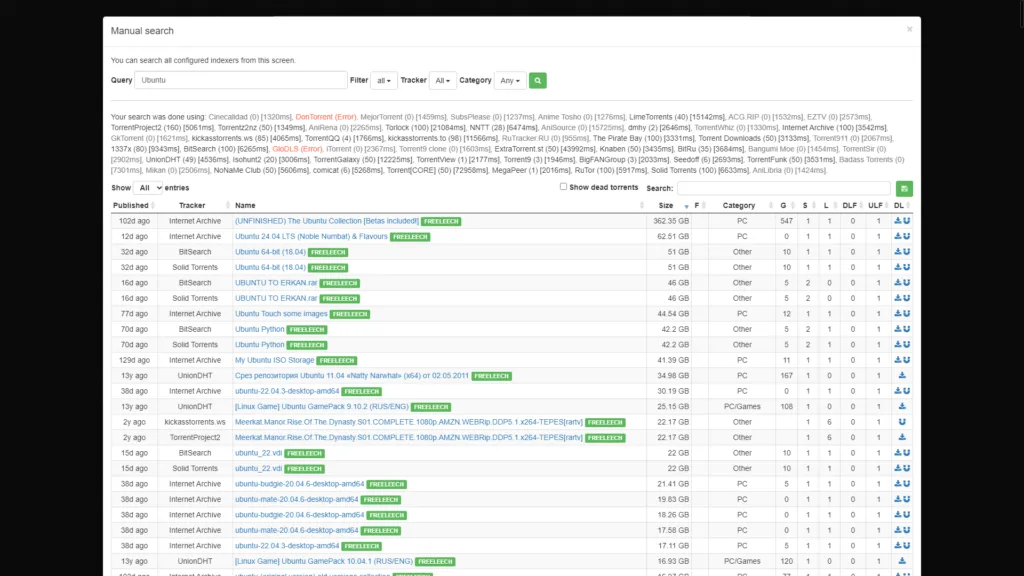Open magnet link for ubuntu_22.vdi BitSearch result

pos(907,452)
